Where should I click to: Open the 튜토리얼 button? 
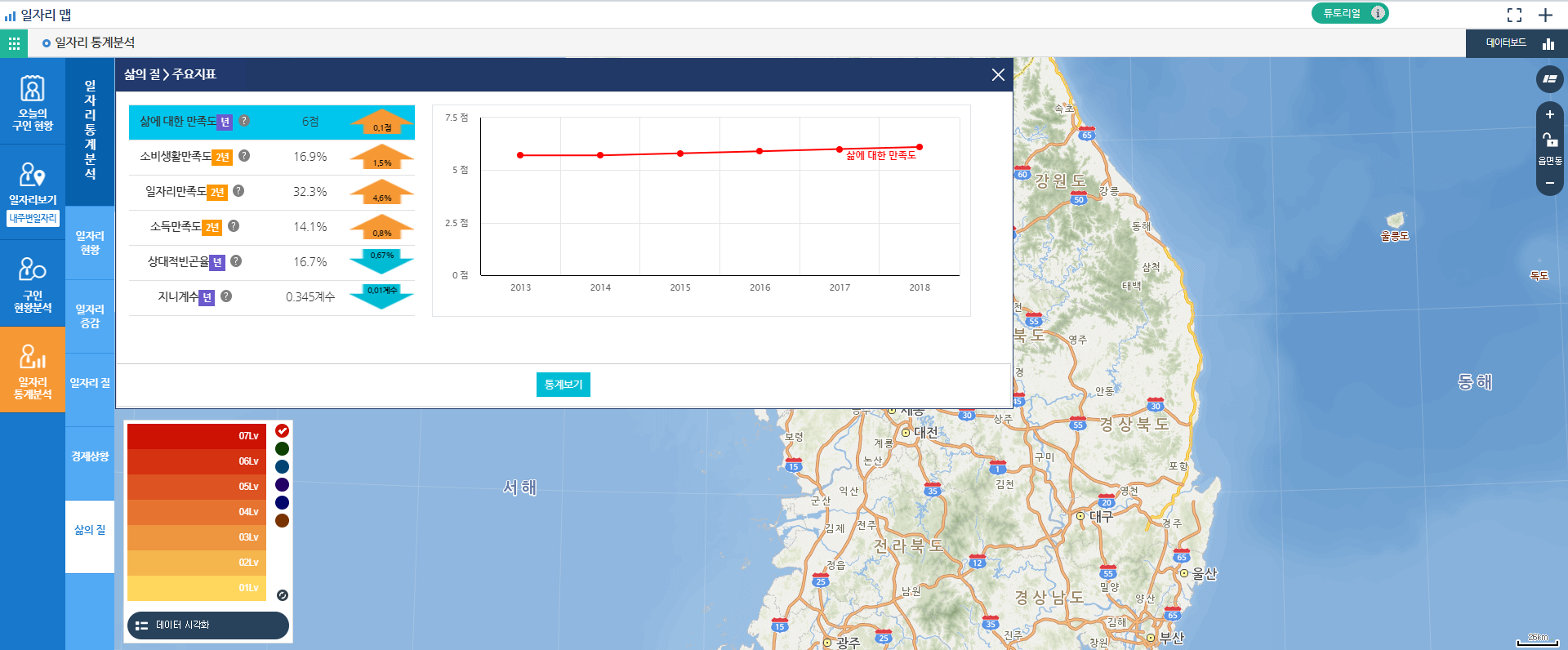pyautogui.click(x=1349, y=13)
